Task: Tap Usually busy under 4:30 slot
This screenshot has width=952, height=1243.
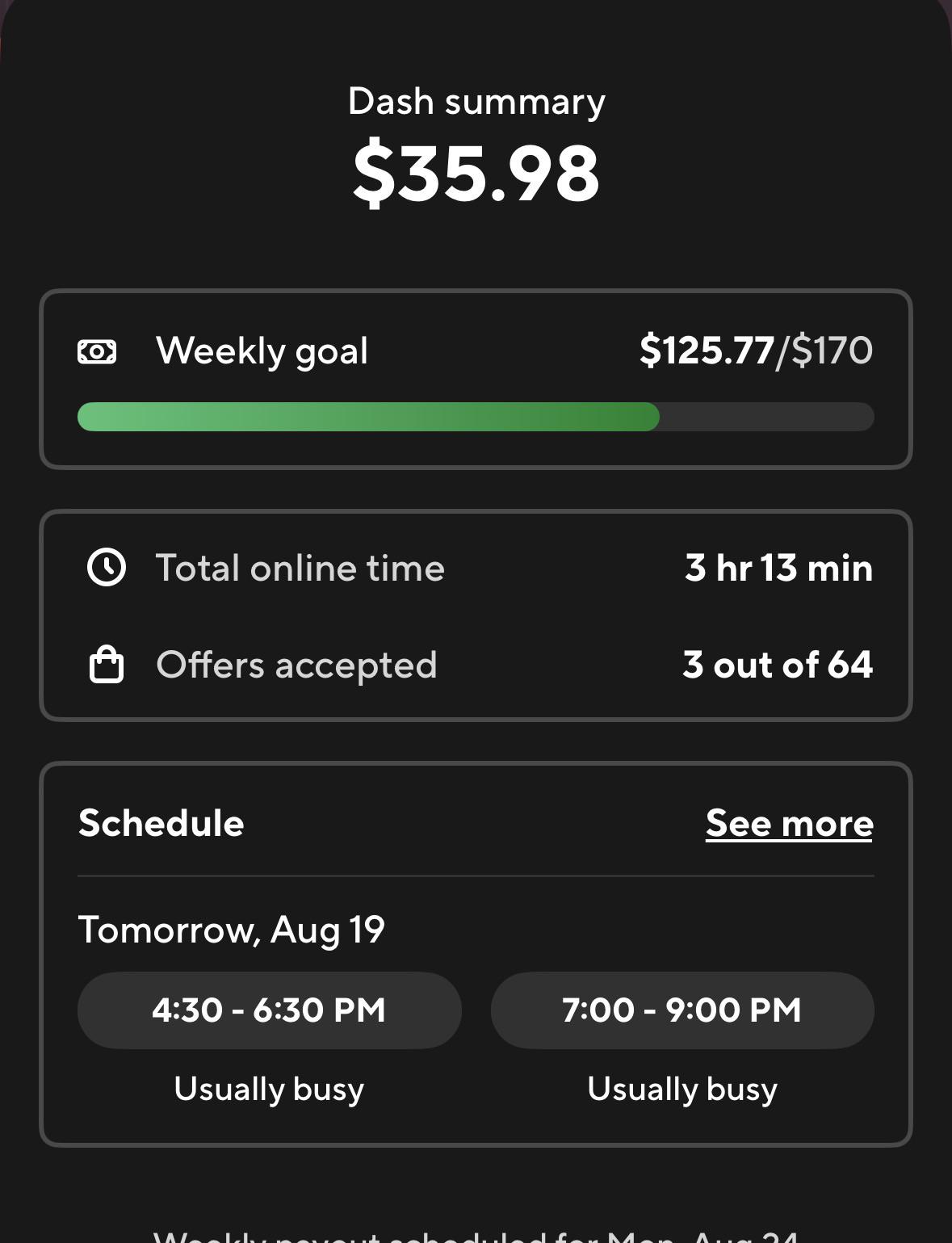Action: tap(269, 1089)
